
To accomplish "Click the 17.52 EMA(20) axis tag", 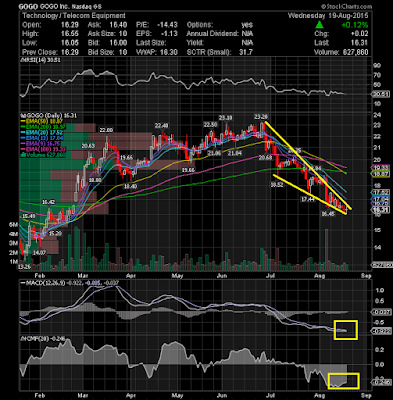I will pos(380,193).
